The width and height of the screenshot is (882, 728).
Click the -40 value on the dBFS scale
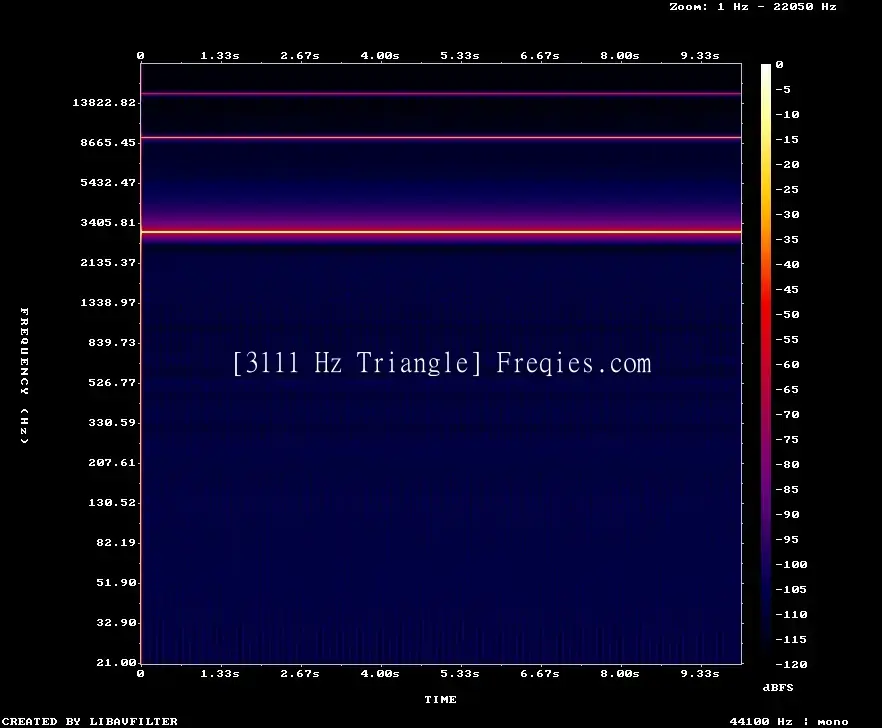pyautogui.click(x=787, y=264)
